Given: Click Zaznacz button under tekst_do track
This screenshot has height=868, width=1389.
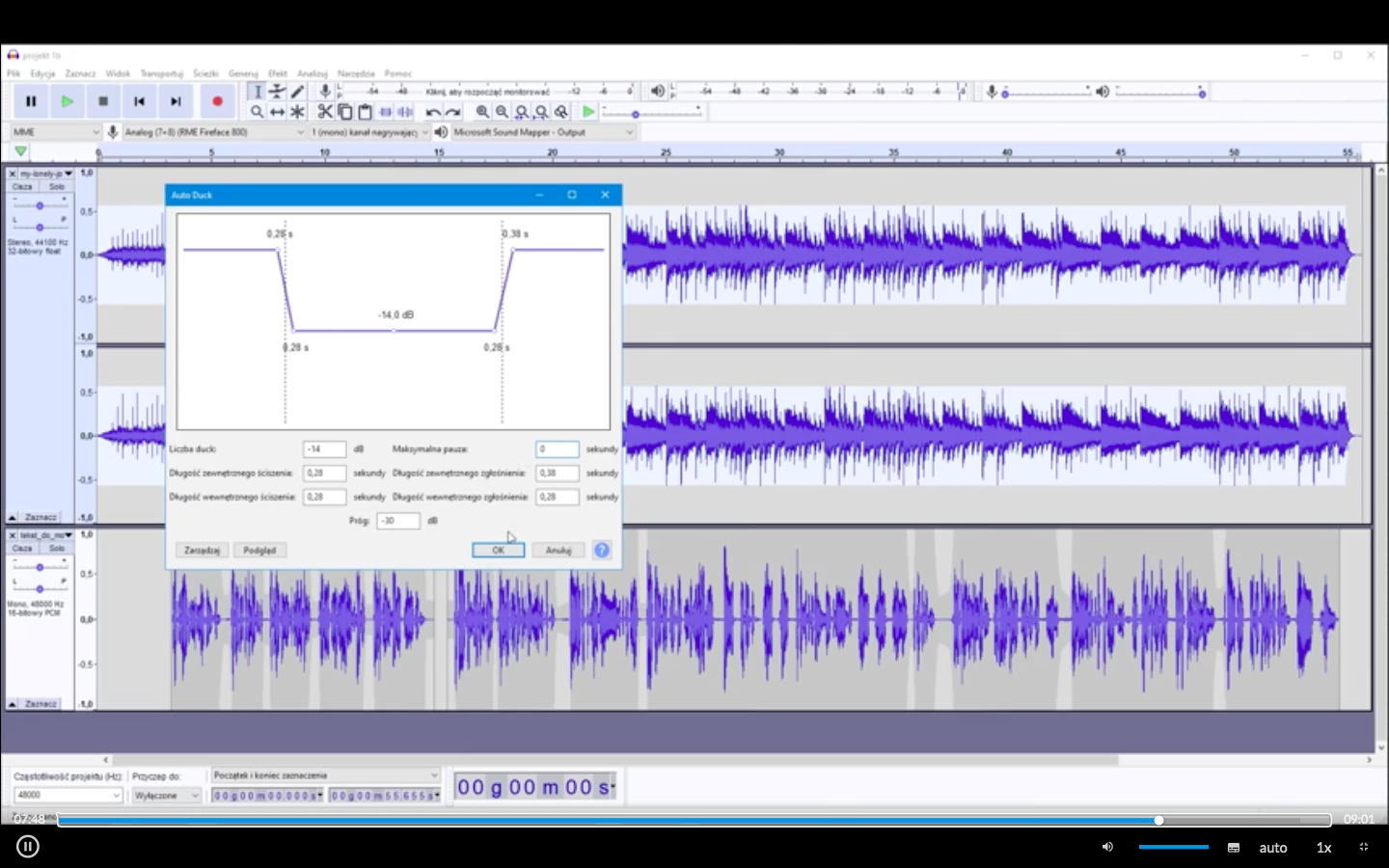Looking at the screenshot, I should coord(41,704).
